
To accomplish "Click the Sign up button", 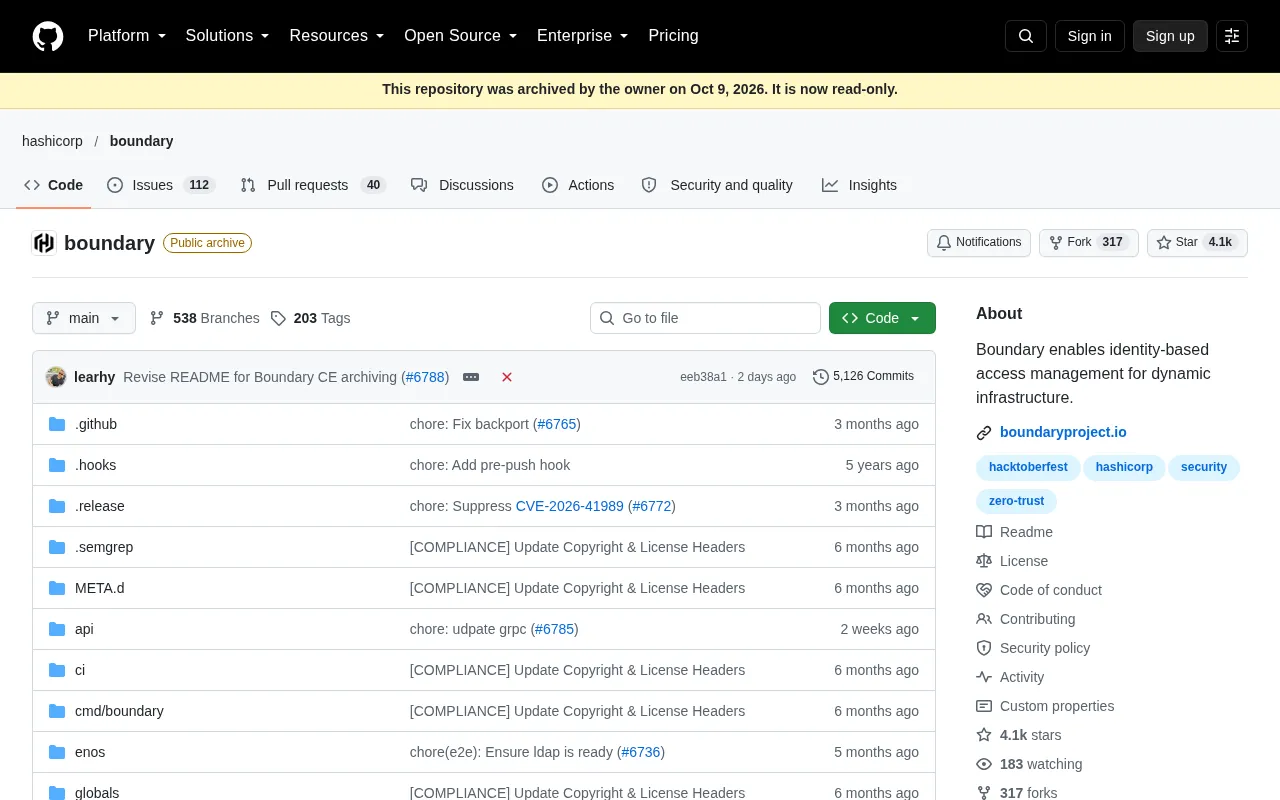I will (1170, 36).
